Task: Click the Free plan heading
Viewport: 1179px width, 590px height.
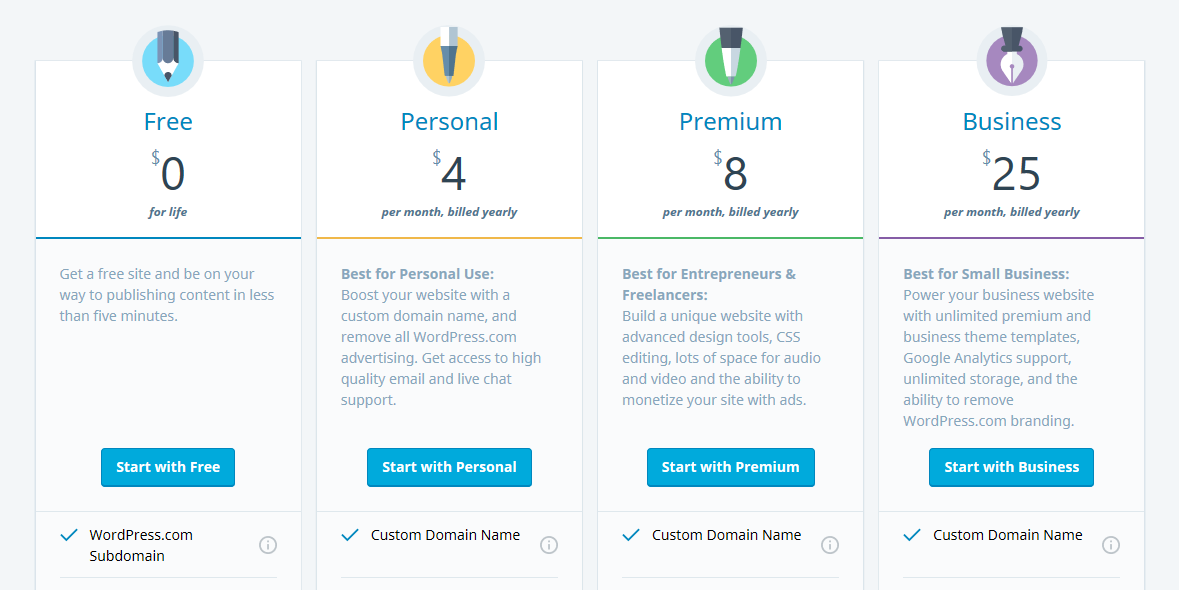Action: click(168, 121)
